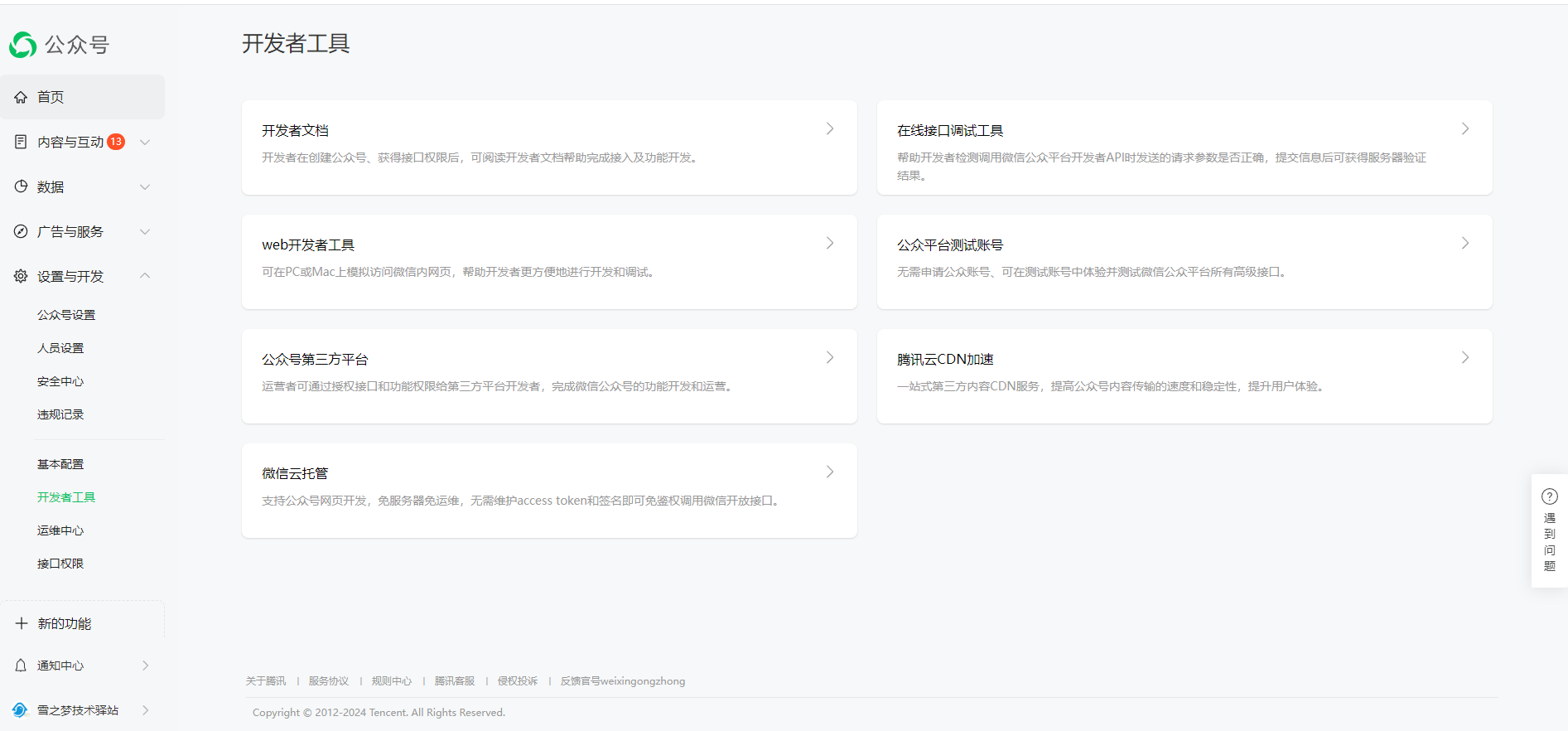Expand the 内容与互动 chevron

(x=145, y=142)
